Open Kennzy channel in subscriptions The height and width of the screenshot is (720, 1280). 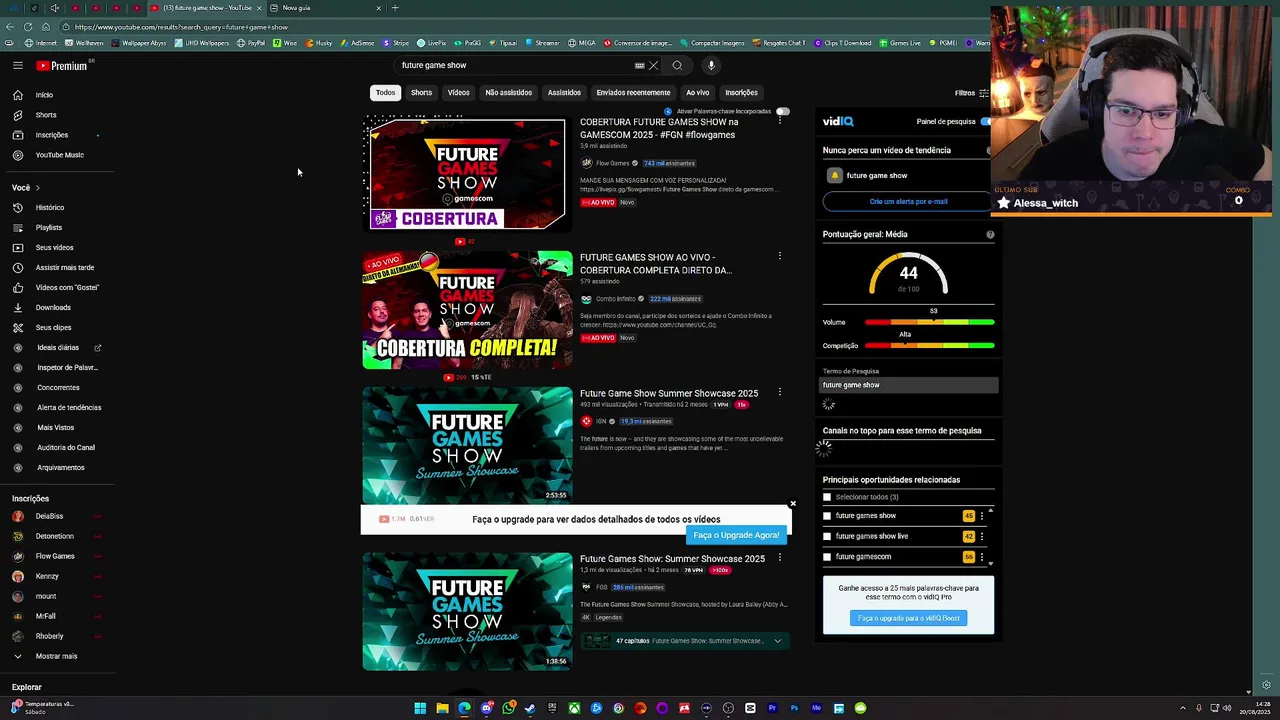click(47, 577)
